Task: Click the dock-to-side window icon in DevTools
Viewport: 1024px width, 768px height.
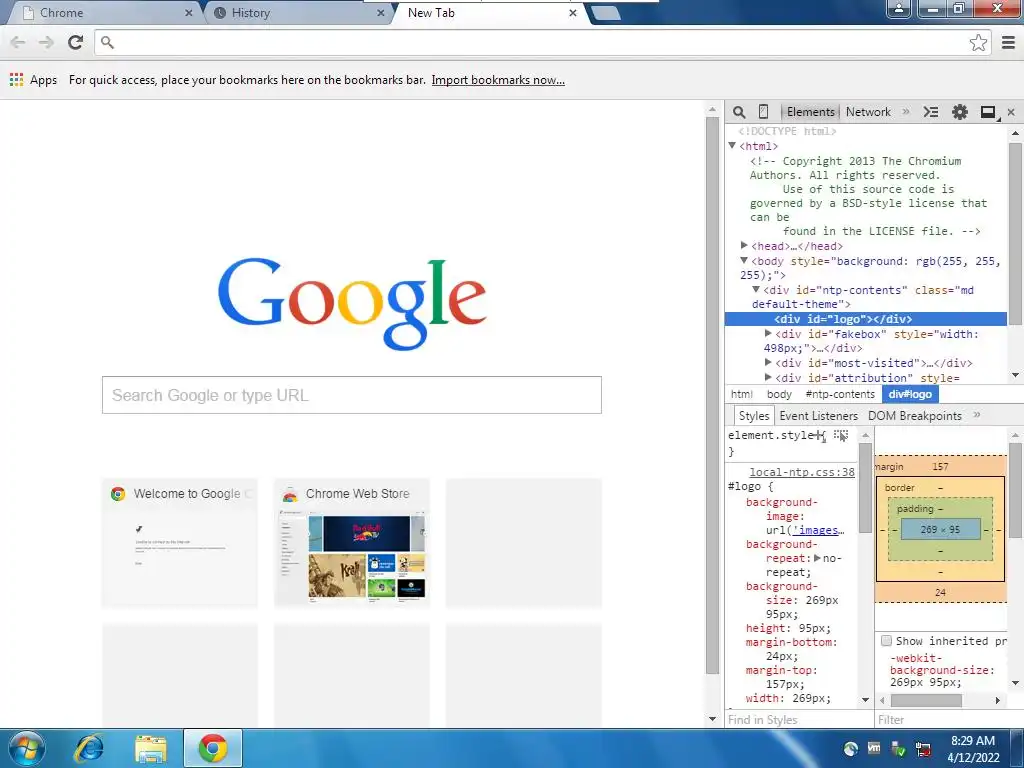Action: pos(989,112)
